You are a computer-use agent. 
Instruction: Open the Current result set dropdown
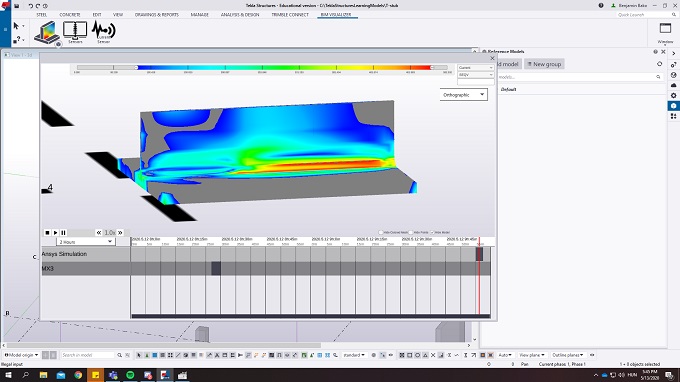pos(476,68)
